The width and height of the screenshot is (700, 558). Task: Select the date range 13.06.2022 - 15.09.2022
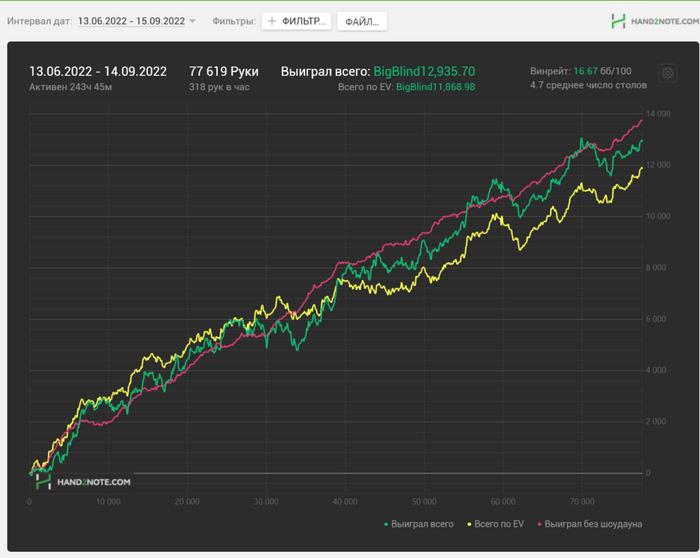tap(131, 21)
